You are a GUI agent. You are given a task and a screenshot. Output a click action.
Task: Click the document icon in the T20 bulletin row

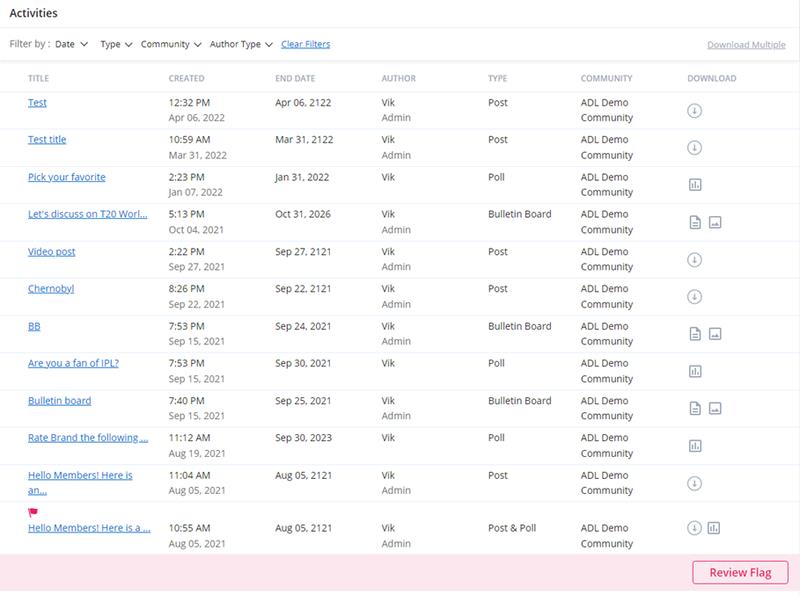[695, 222]
